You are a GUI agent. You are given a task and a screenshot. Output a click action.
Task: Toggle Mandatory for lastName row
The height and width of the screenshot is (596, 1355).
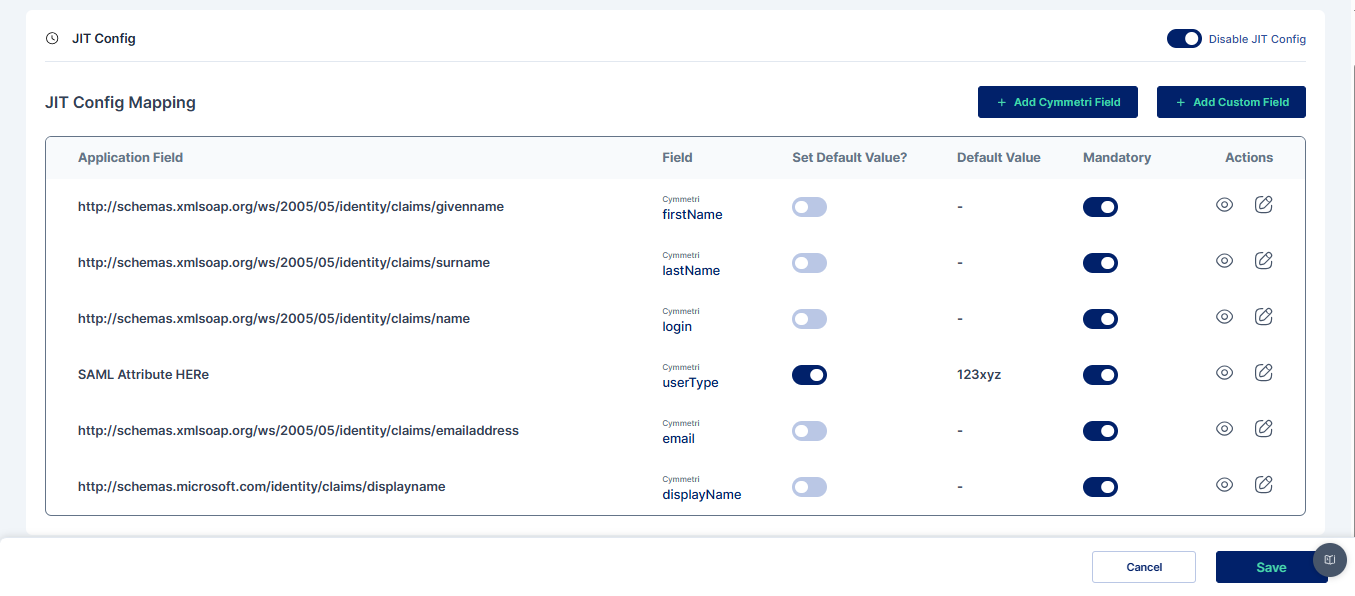click(x=1100, y=263)
